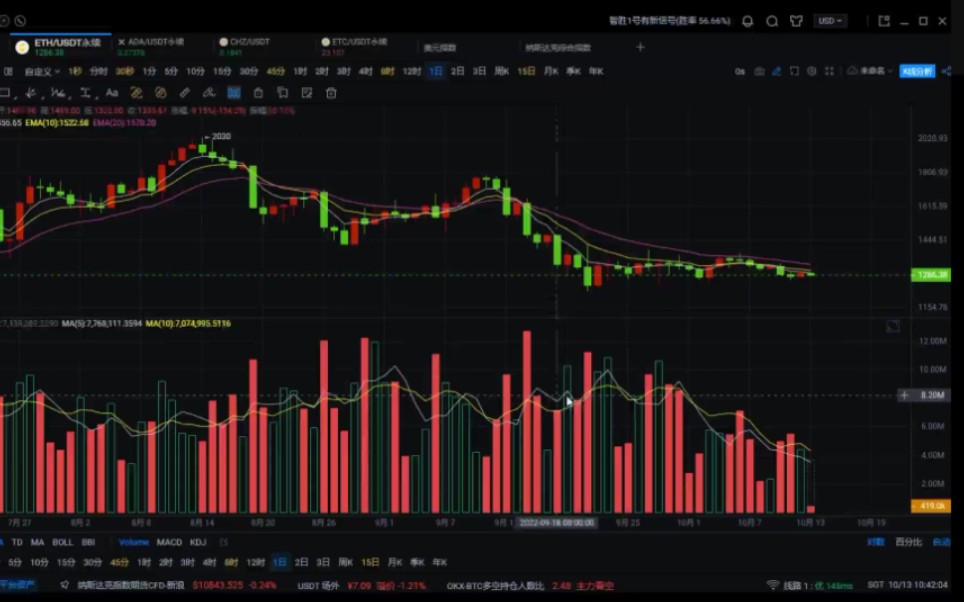Expand the 未命名 cloud template dropdown
Image resolution: width=964 pixels, height=602 pixels.
coord(870,71)
